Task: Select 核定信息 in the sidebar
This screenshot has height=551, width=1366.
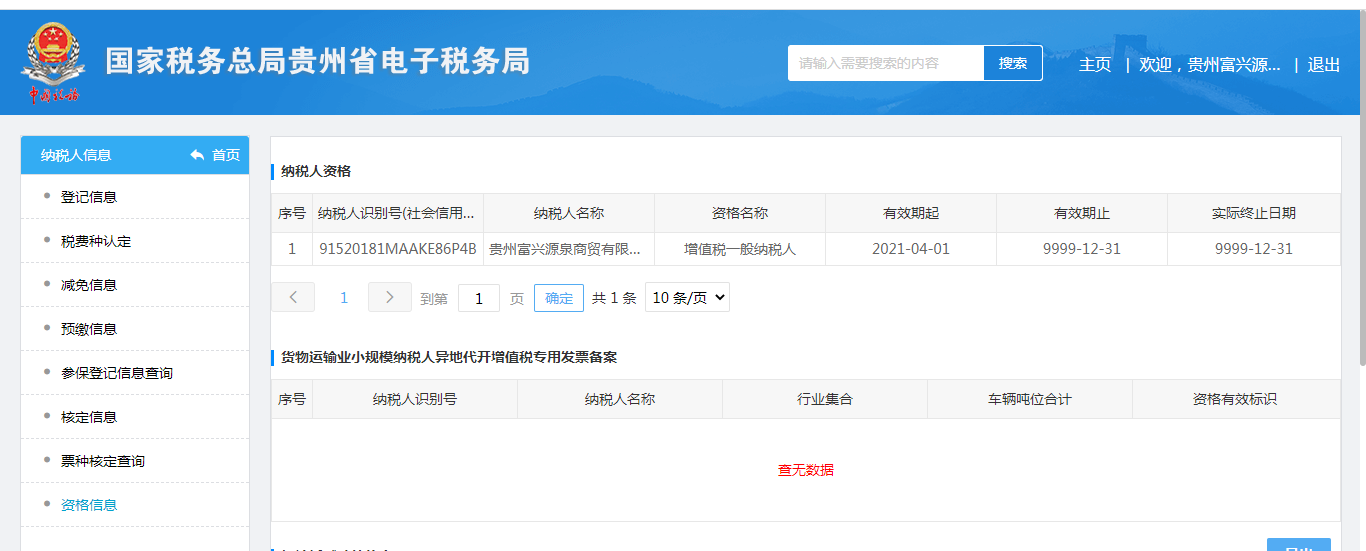Action: pos(89,417)
